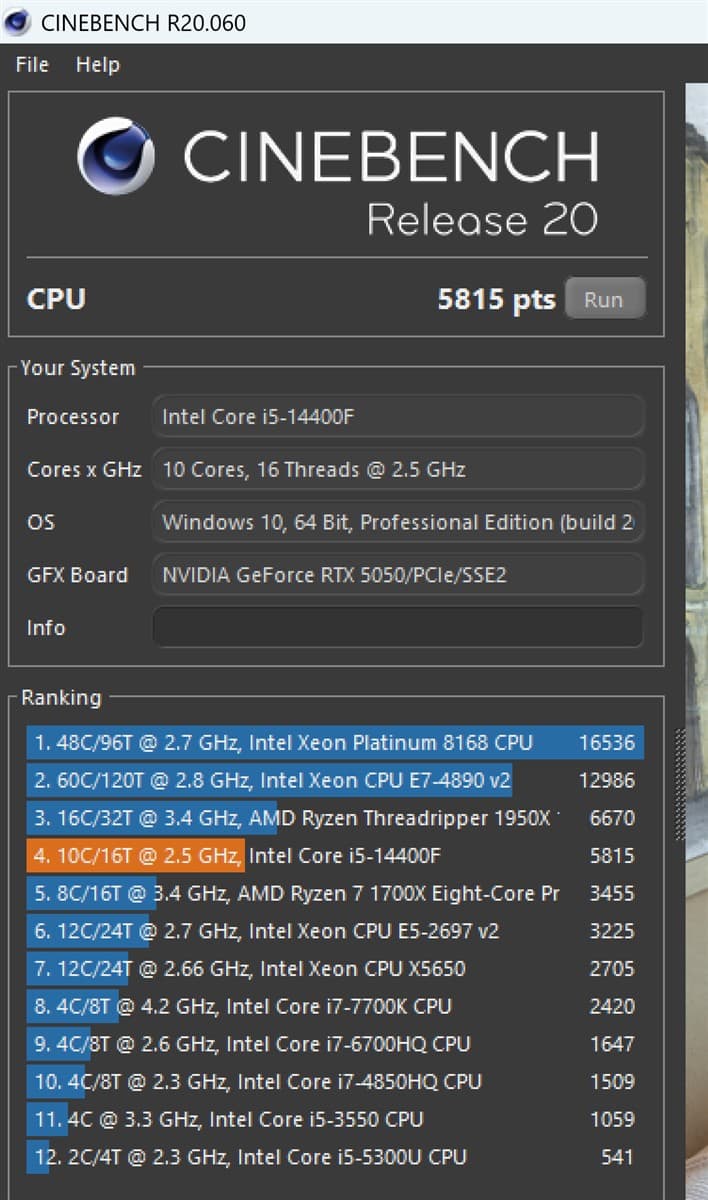
Task: Click the GFX Board field with RTX 5050
Action: point(397,575)
